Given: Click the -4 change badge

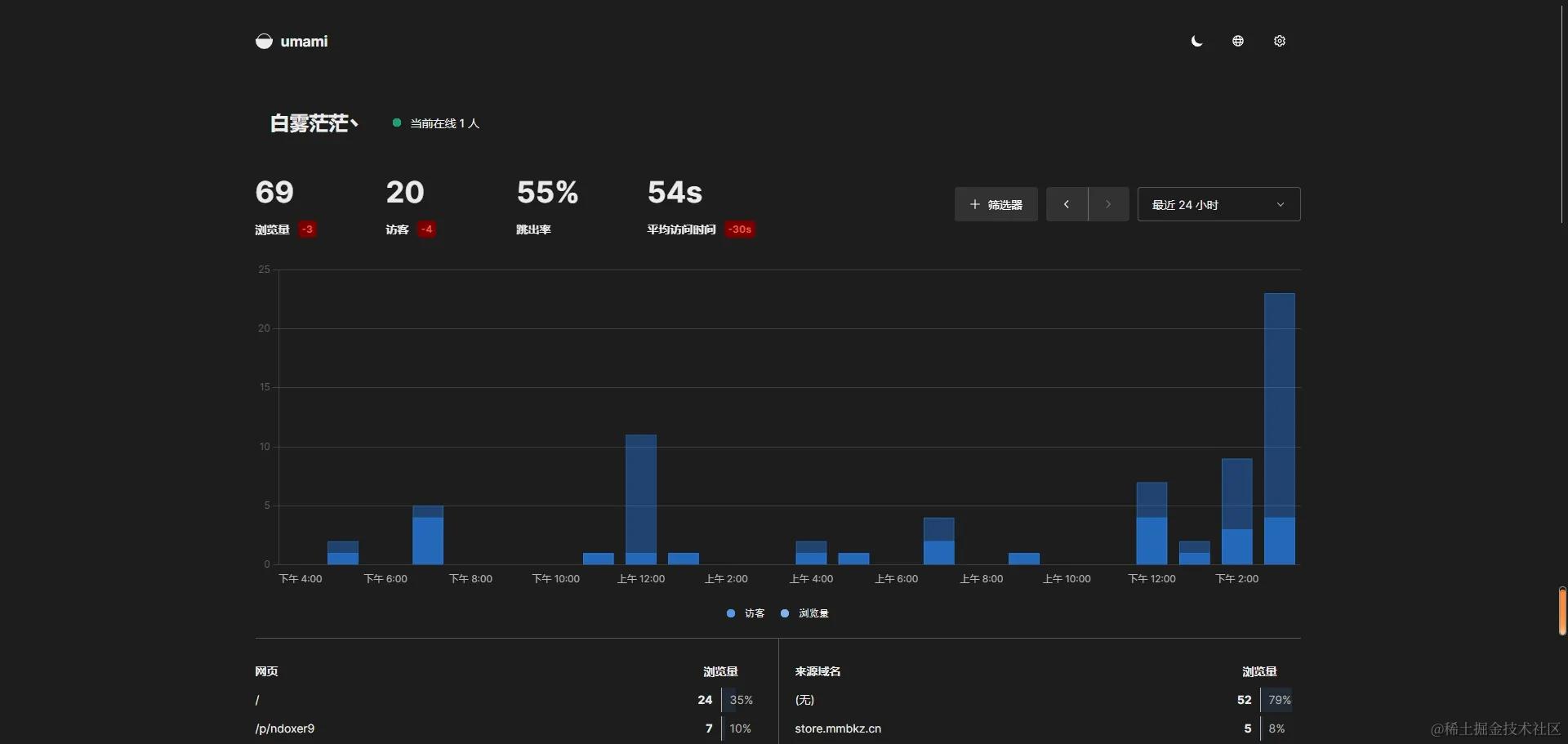Looking at the screenshot, I should tap(426, 229).
